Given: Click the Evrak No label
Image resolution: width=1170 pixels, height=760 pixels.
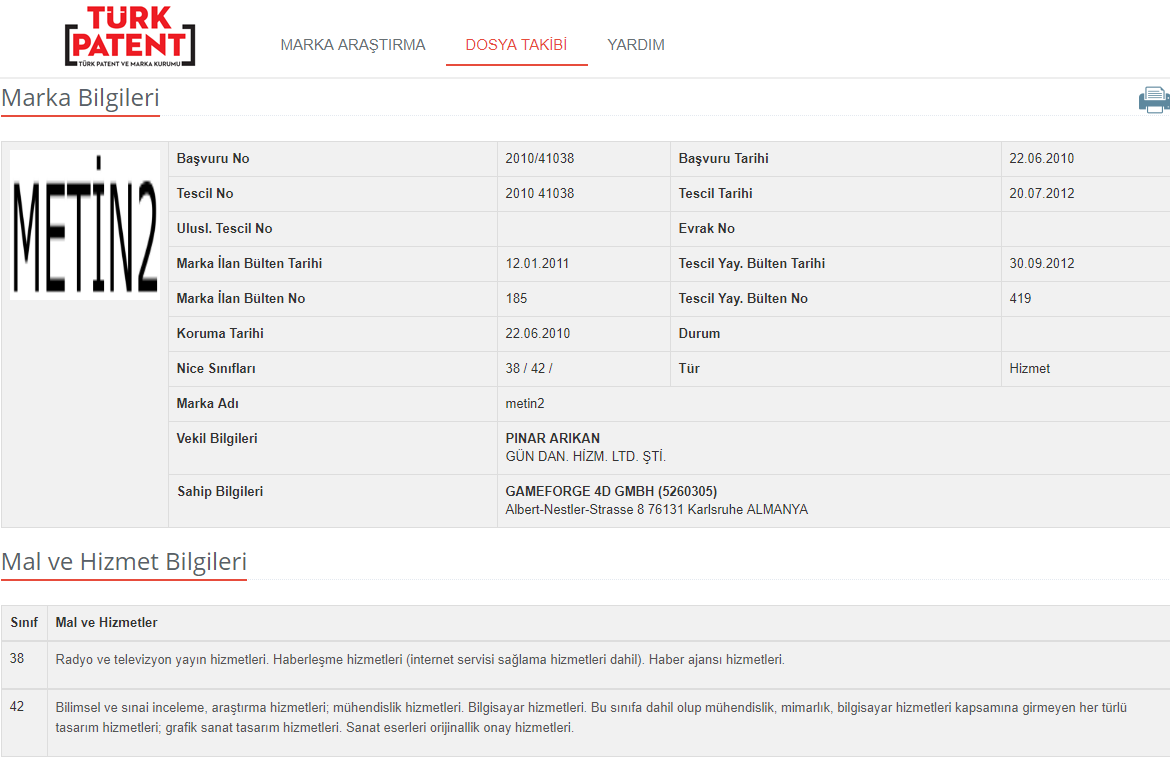Looking at the screenshot, I should click(707, 228).
